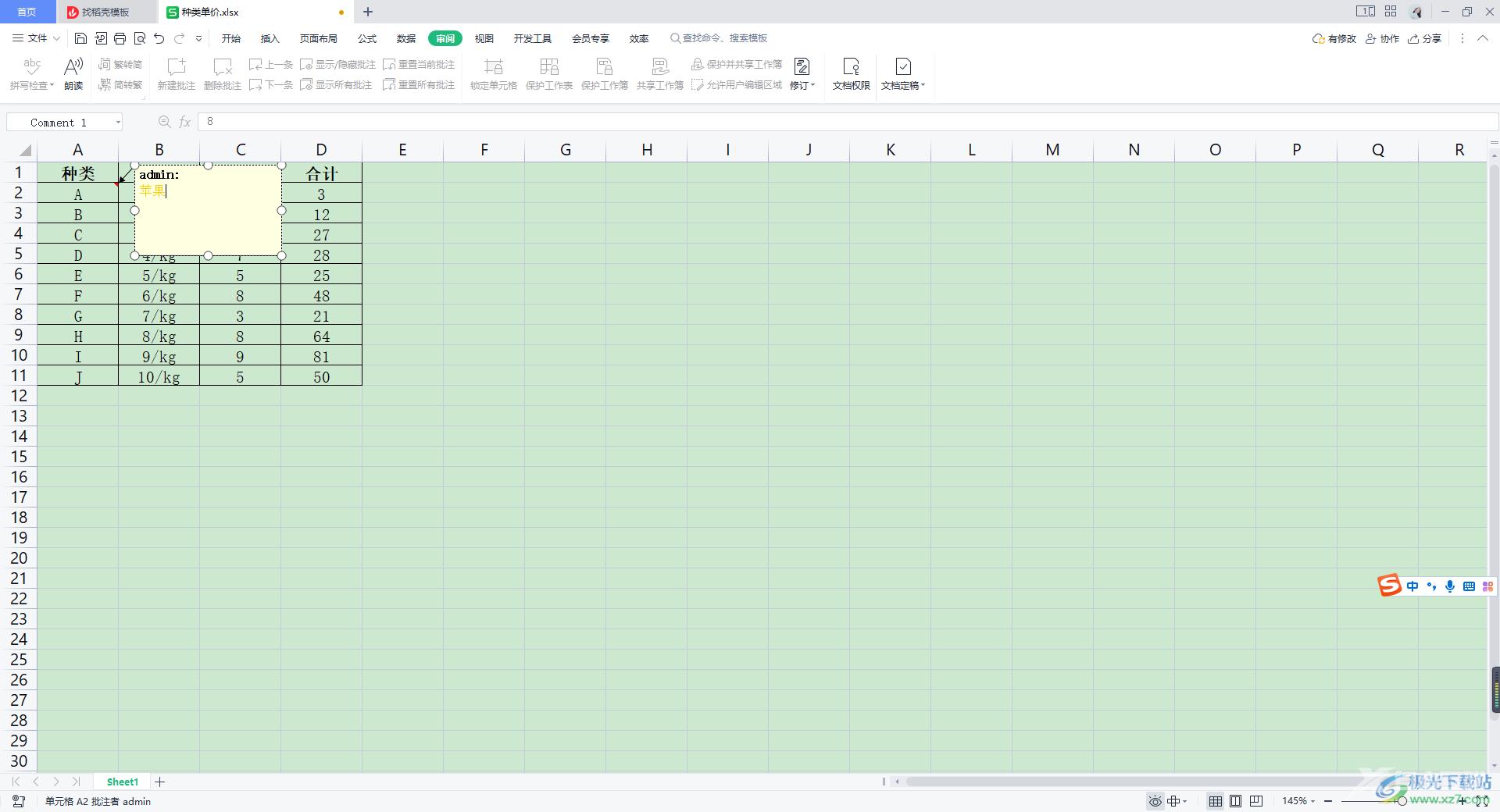Click the Sogou microphone voice input icon
Image resolution: width=1500 pixels, height=812 pixels.
pos(1450,586)
